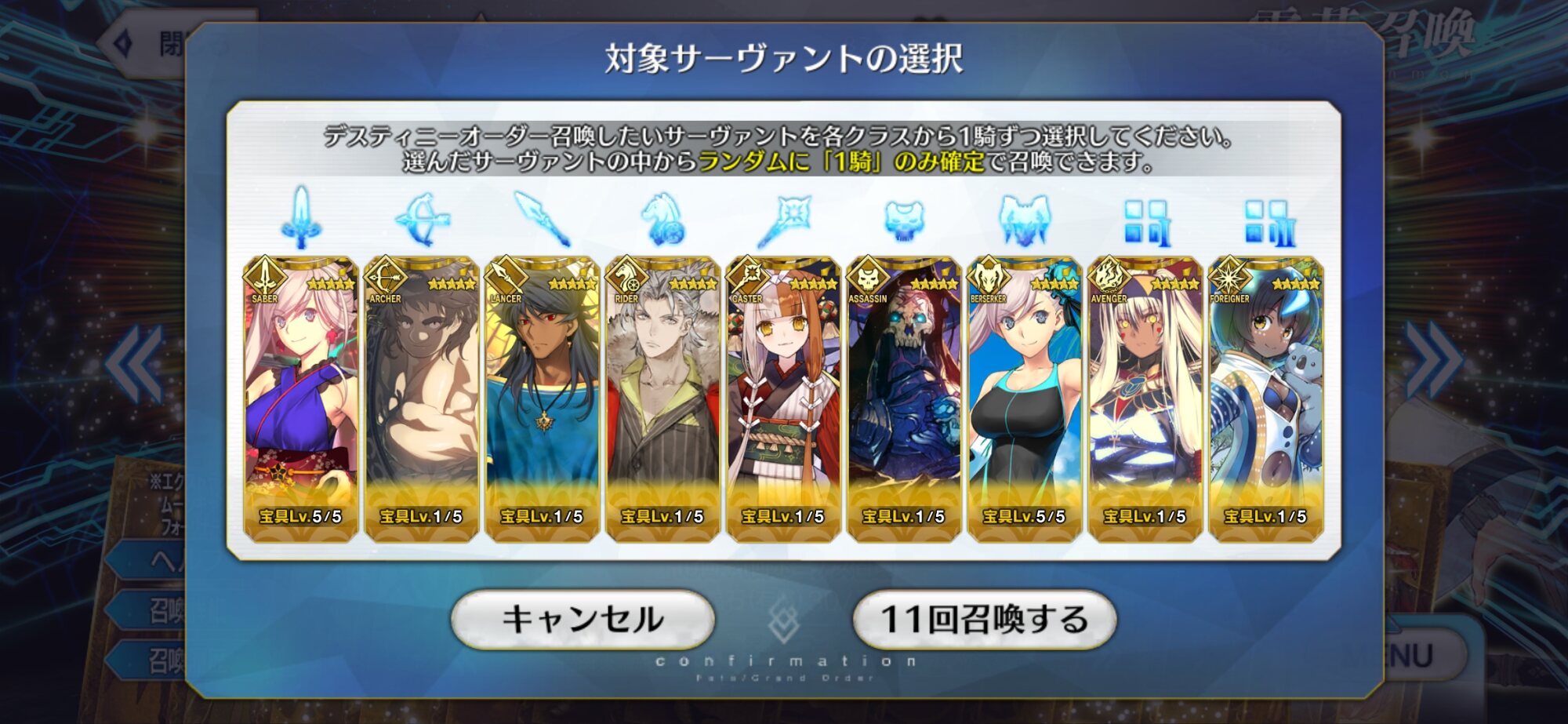The height and width of the screenshot is (724, 1568).
Task: Select the Extra I class icon
Action: pos(1145,222)
